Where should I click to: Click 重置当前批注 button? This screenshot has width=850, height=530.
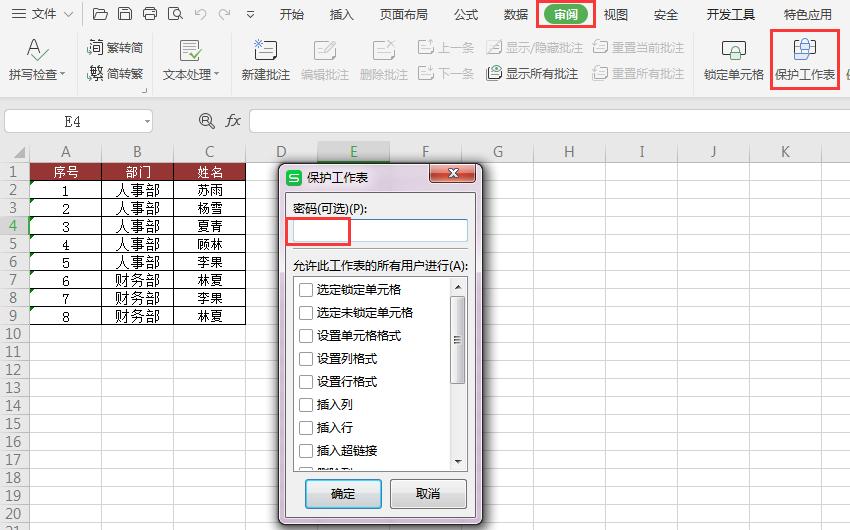coord(638,48)
